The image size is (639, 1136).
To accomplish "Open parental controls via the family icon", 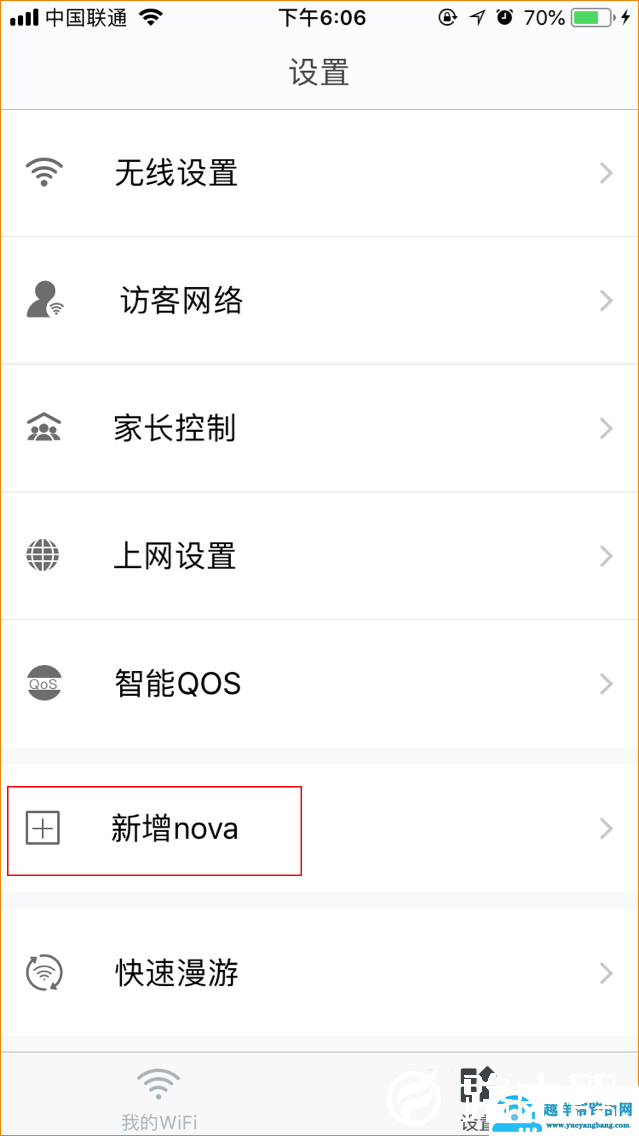I will (44, 428).
